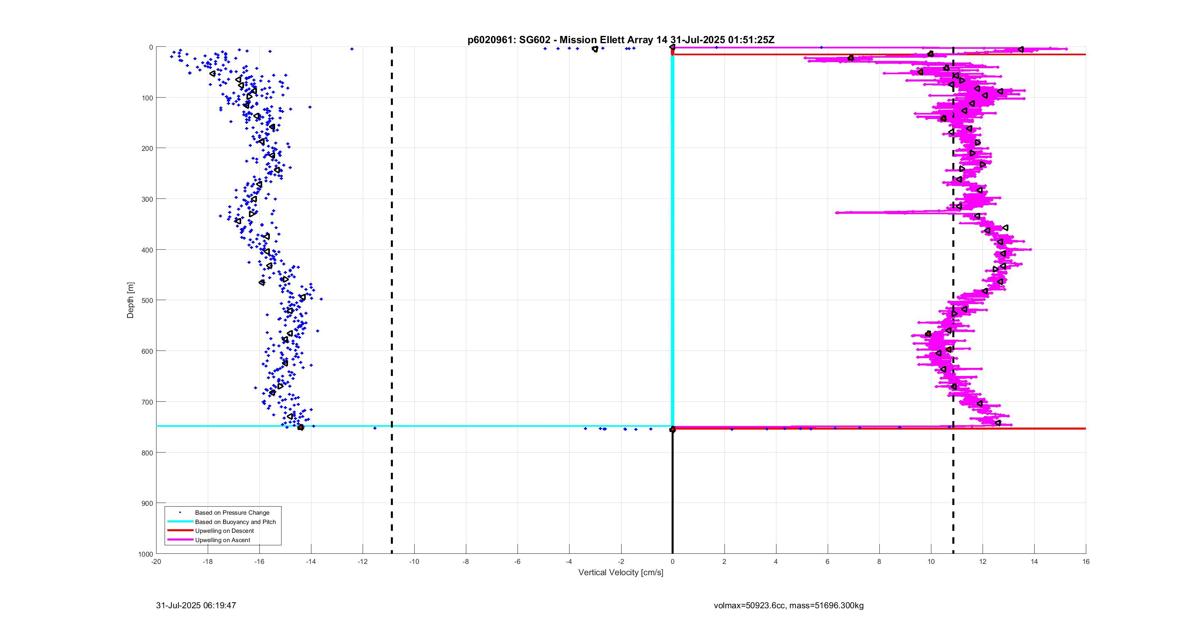Click the plot title starting with p6020961
Screen dimensions: 1200x622
coord(621,39)
